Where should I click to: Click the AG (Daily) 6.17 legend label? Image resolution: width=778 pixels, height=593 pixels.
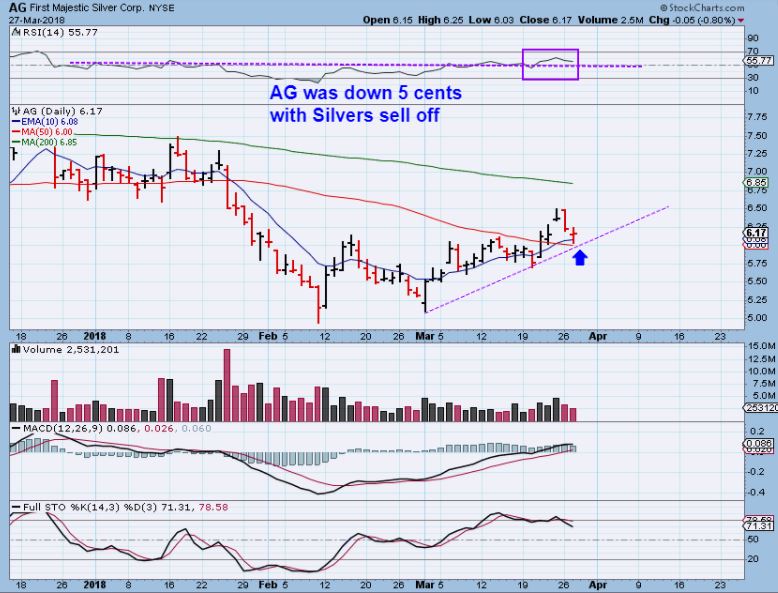point(62,112)
